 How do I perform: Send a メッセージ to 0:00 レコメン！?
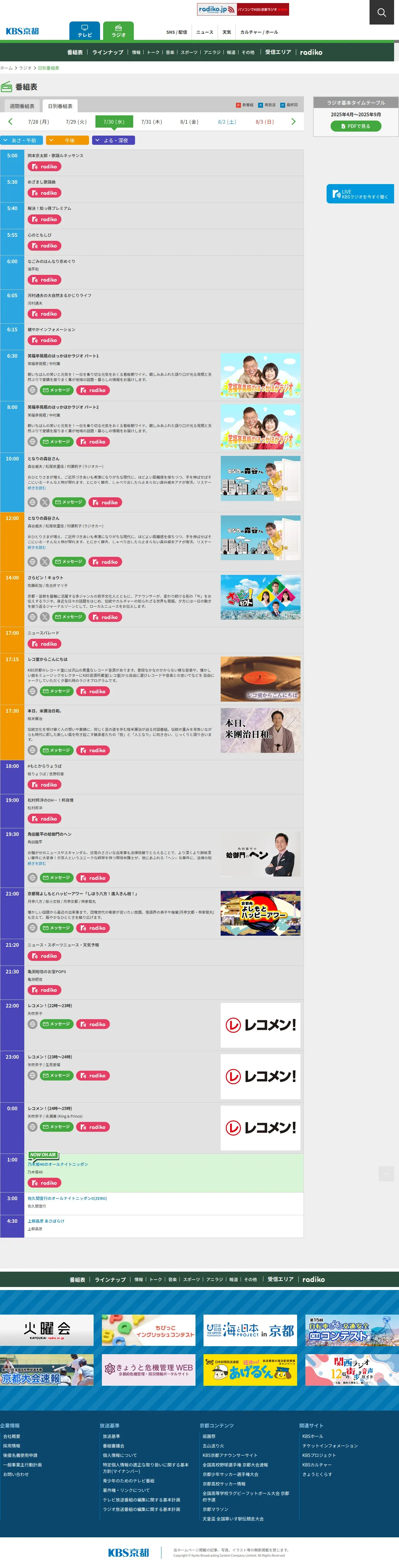tap(57, 1127)
